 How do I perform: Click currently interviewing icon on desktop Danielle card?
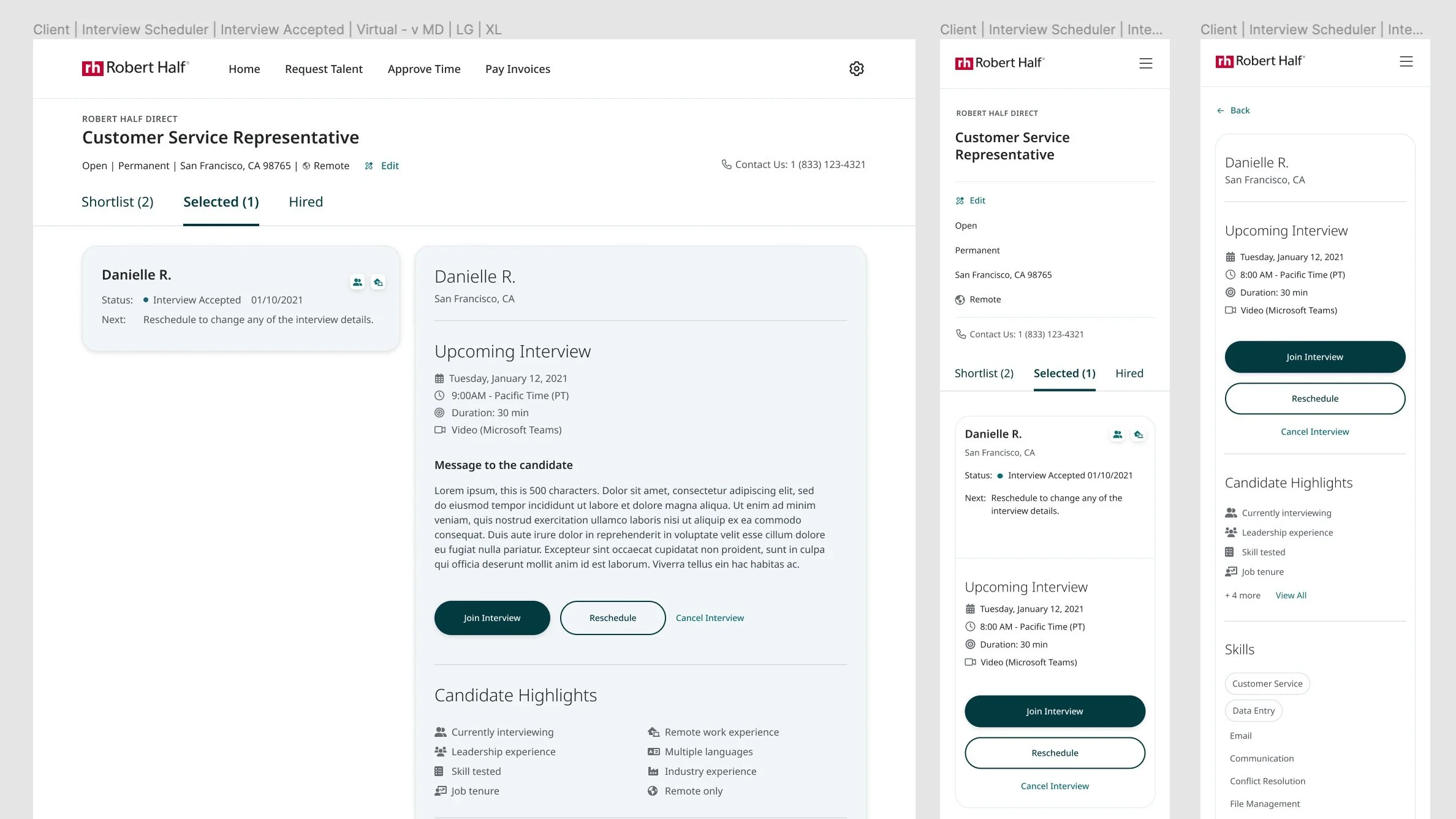click(357, 282)
